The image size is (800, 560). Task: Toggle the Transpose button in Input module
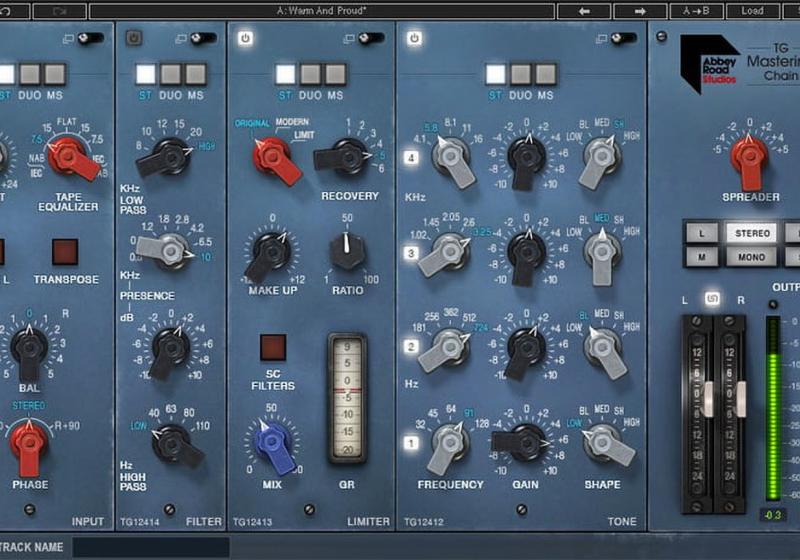point(65,251)
